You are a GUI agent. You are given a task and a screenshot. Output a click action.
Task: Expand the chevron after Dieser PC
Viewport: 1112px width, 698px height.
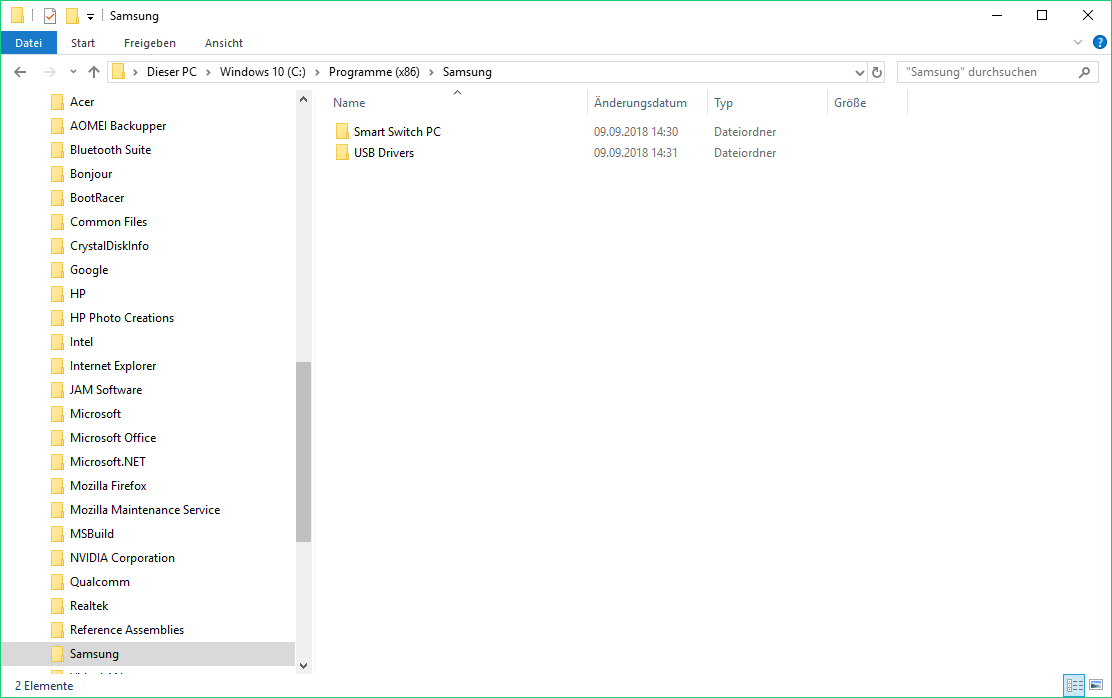pos(208,72)
